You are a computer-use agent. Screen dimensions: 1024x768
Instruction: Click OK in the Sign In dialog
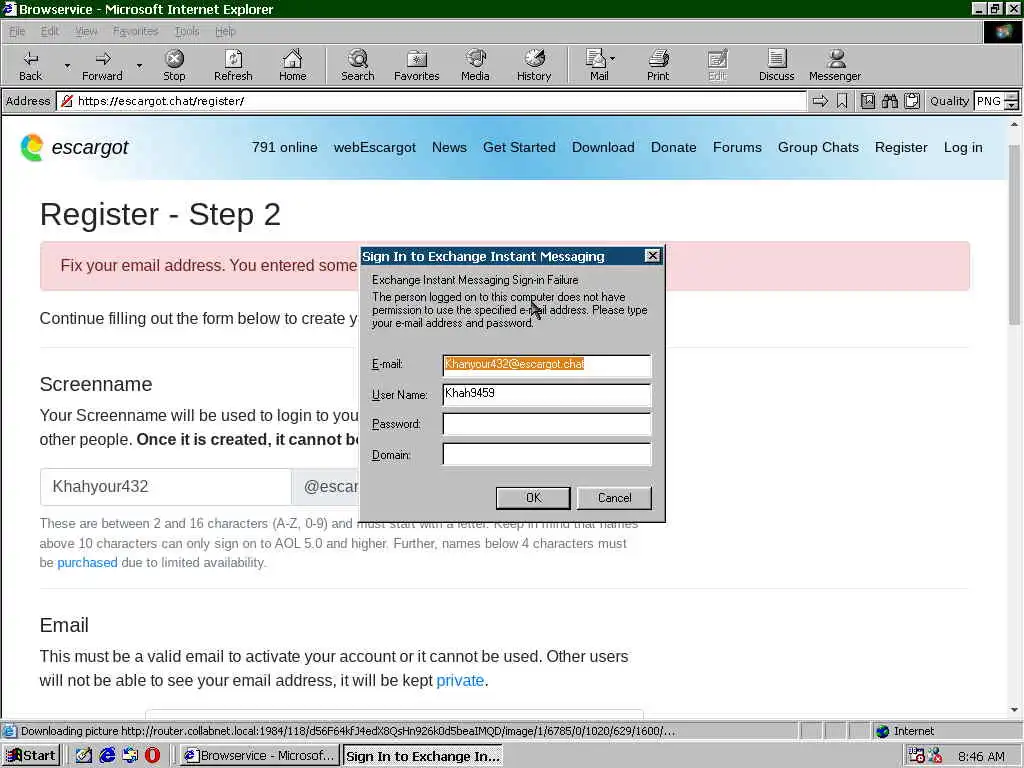533,498
